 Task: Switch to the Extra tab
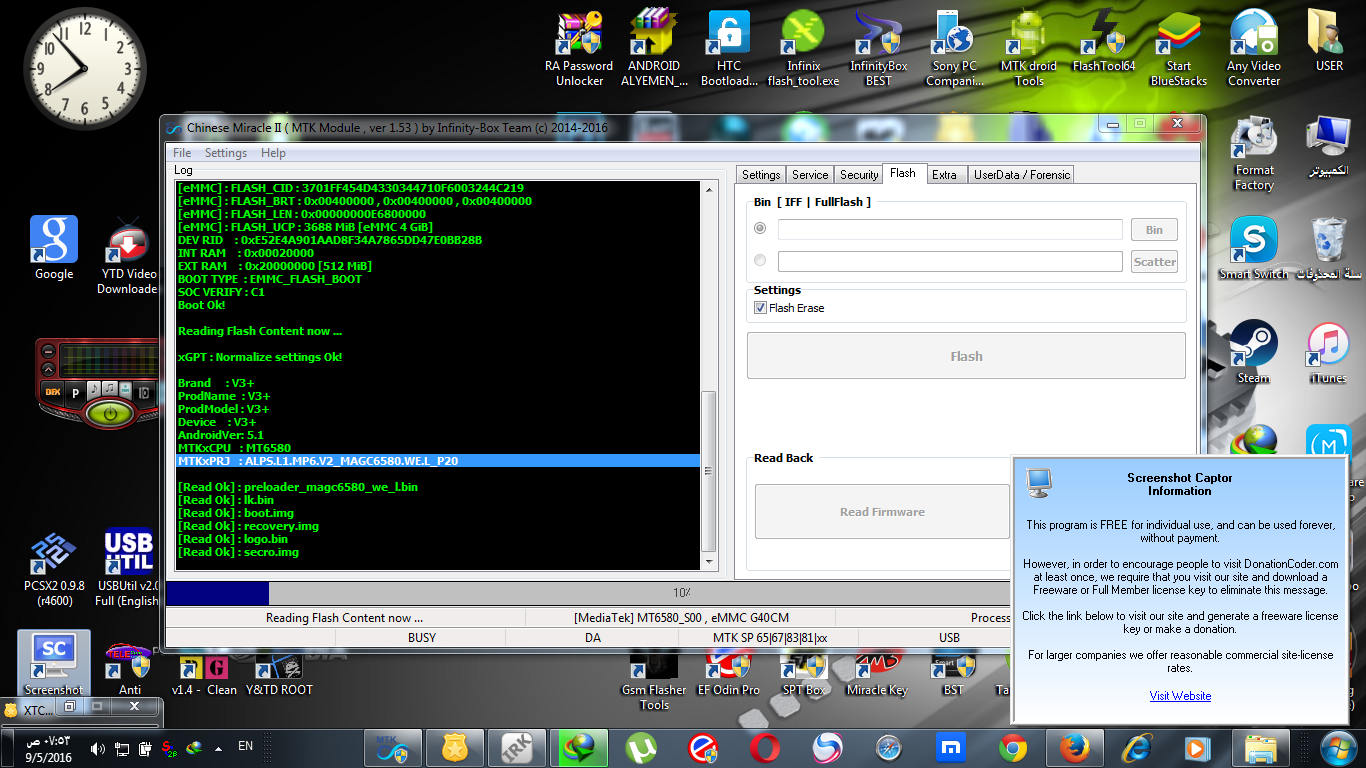[x=944, y=175]
